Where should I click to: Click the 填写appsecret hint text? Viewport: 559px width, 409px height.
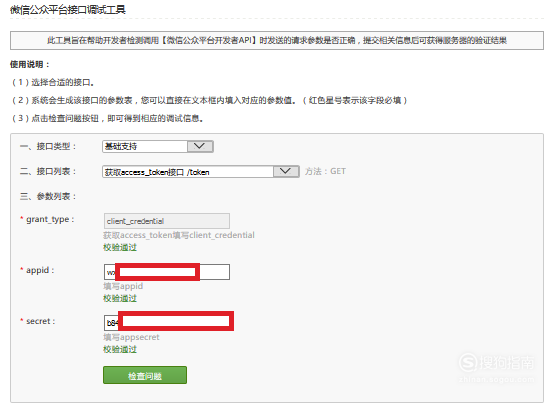click(x=131, y=337)
